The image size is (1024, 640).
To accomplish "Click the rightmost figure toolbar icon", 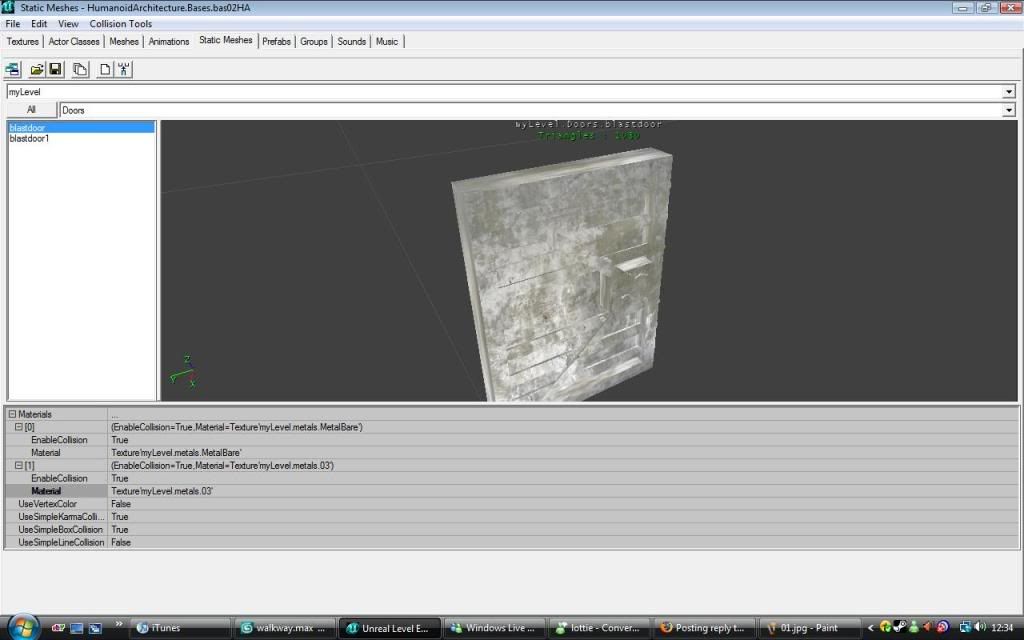I will (124, 69).
